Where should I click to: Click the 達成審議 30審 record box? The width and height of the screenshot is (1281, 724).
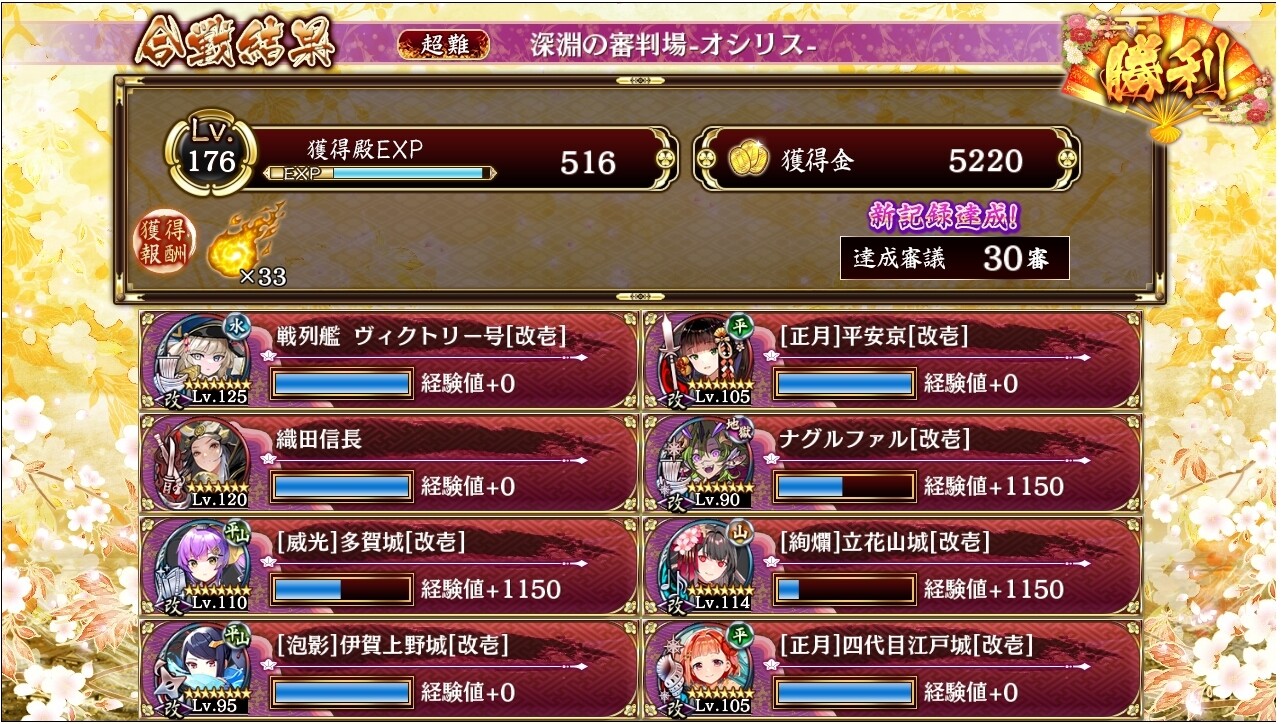pos(955,258)
